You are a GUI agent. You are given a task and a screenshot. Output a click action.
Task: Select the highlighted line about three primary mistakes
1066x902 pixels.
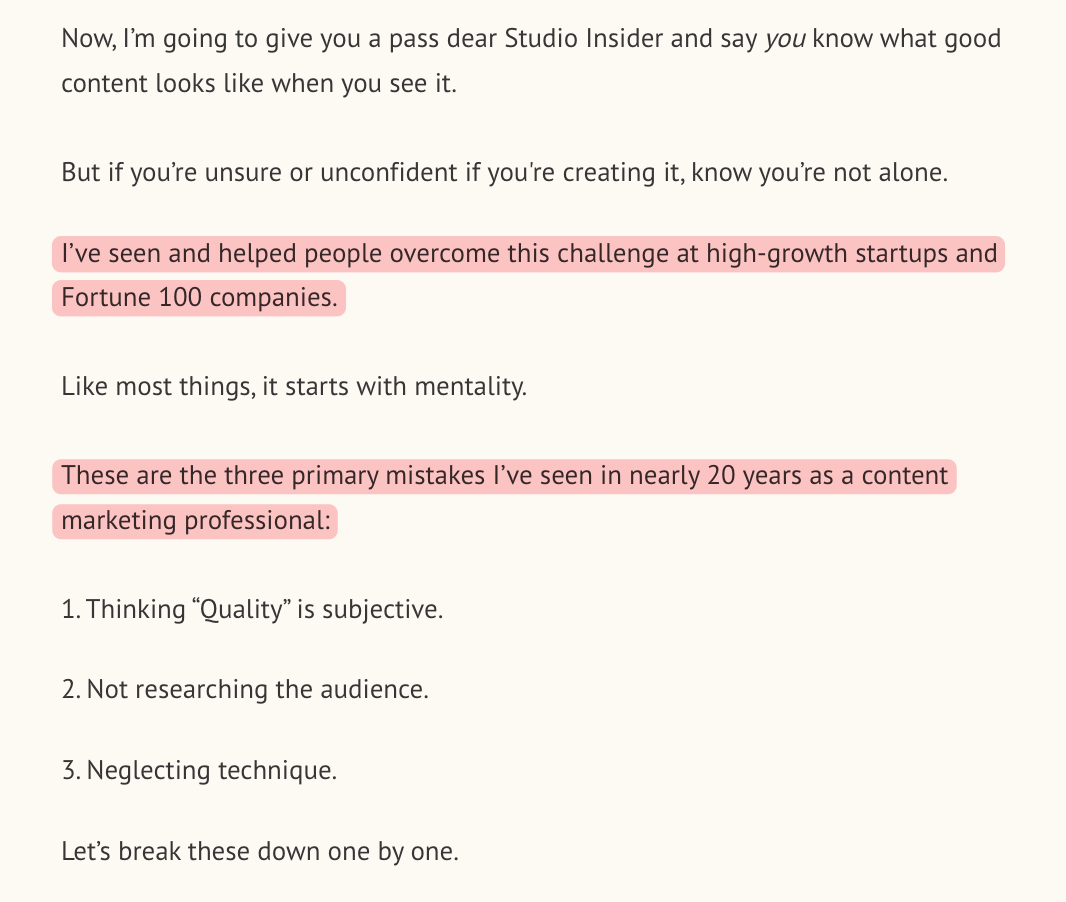tap(504, 476)
